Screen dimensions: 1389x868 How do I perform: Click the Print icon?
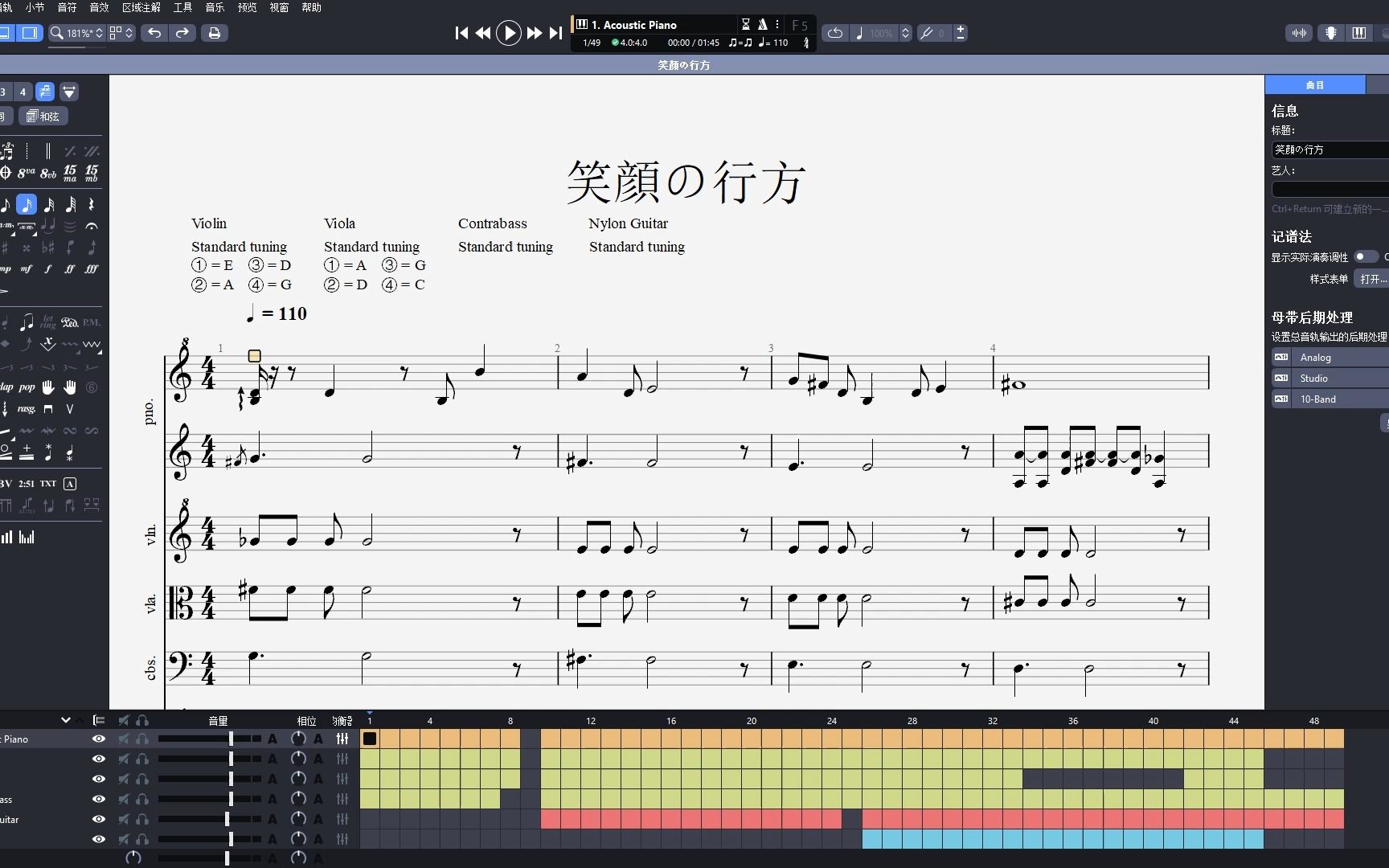click(214, 33)
